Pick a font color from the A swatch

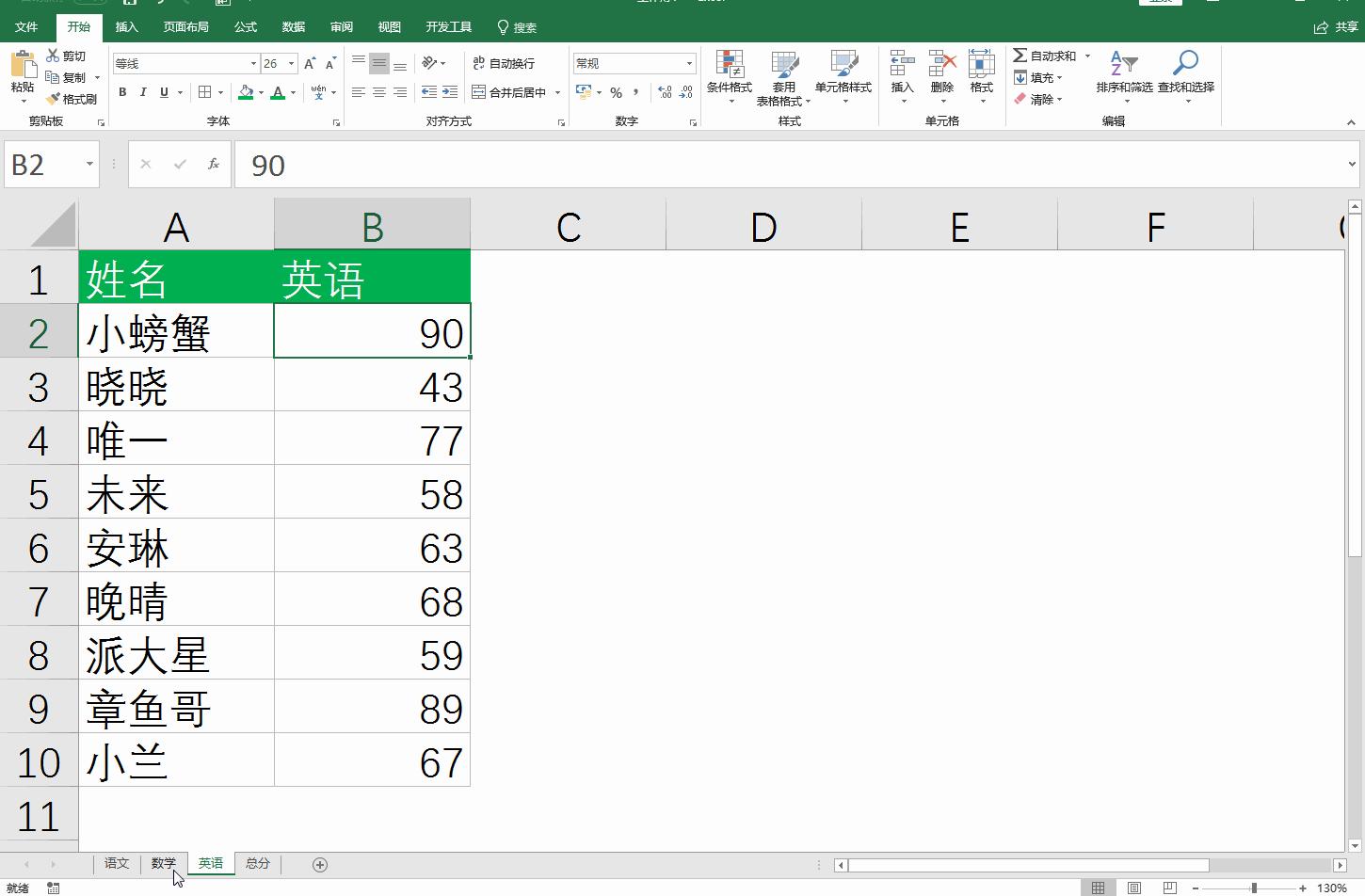tap(280, 92)
